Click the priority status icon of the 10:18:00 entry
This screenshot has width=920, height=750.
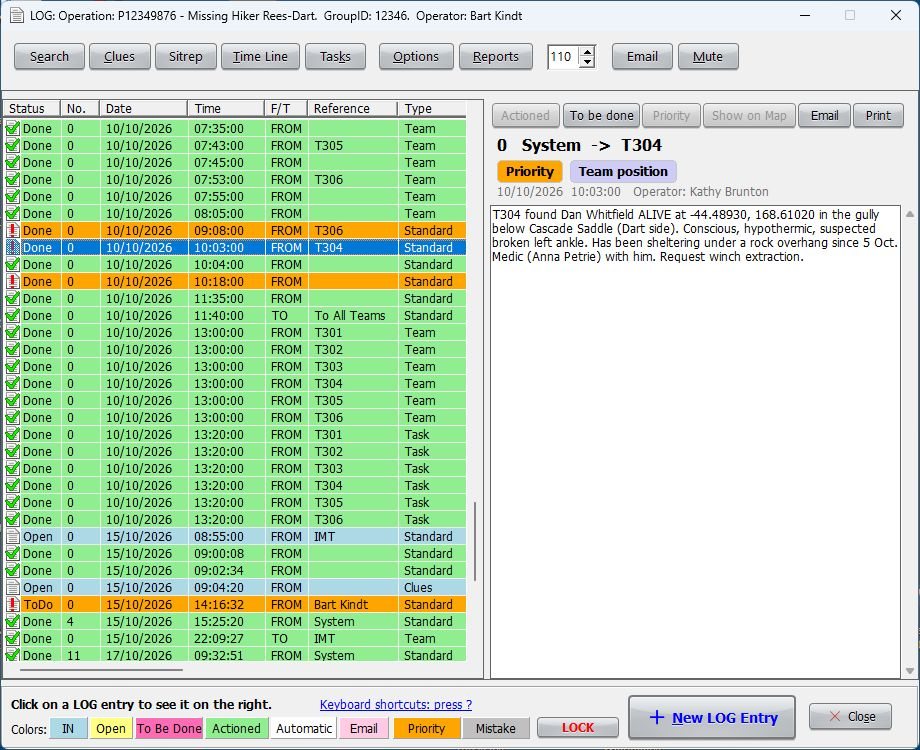pyautogui.click(x=12, y=282)
